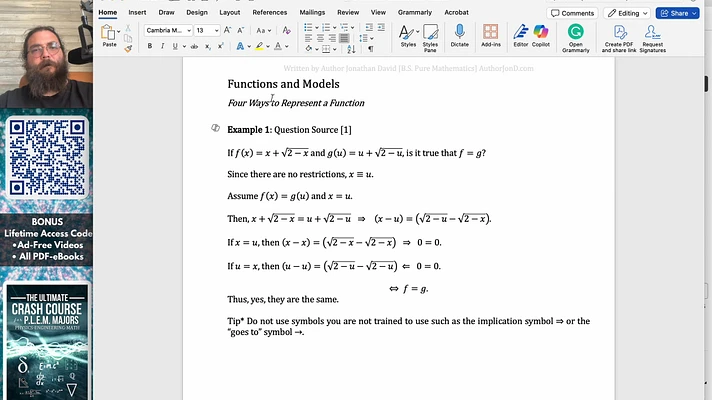Open the Add-ins gallery
The width and height of the screenshot is (712, 400).
(x=490, y=36)
